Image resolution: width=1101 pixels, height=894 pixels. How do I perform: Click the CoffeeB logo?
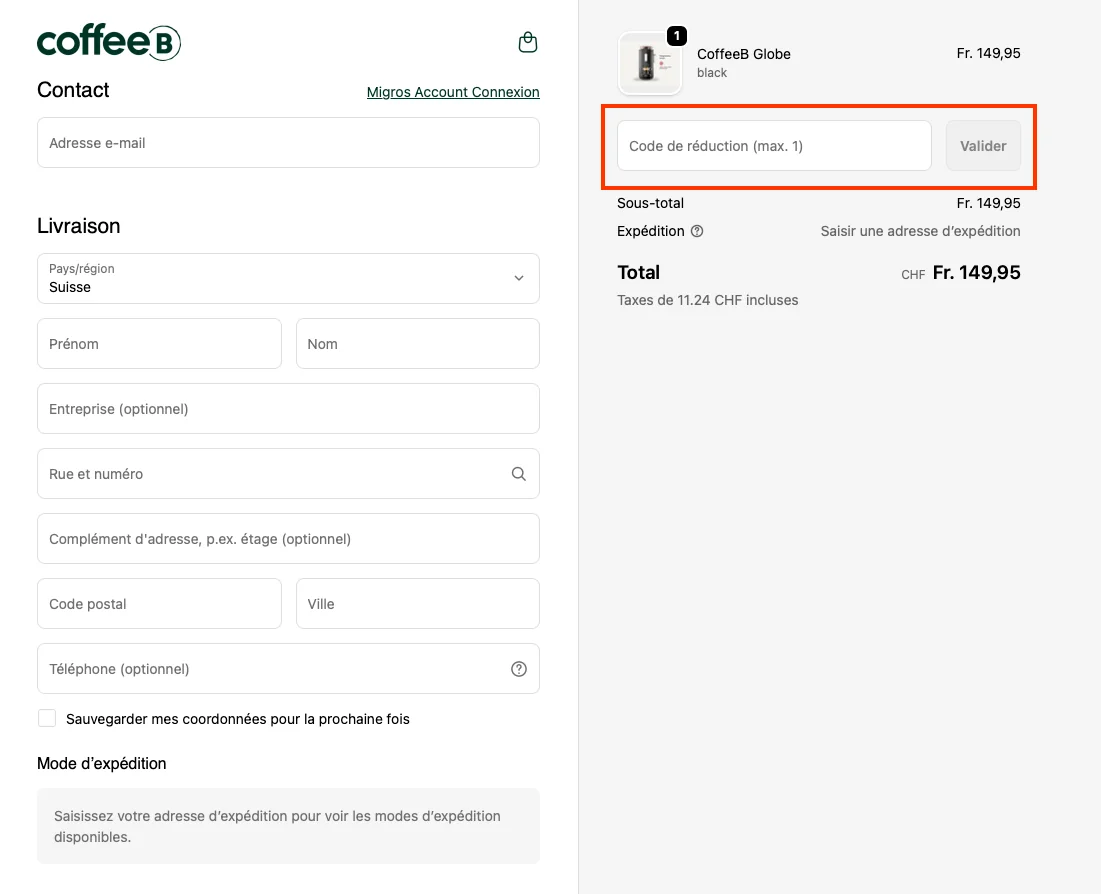[x=108, y=42]
